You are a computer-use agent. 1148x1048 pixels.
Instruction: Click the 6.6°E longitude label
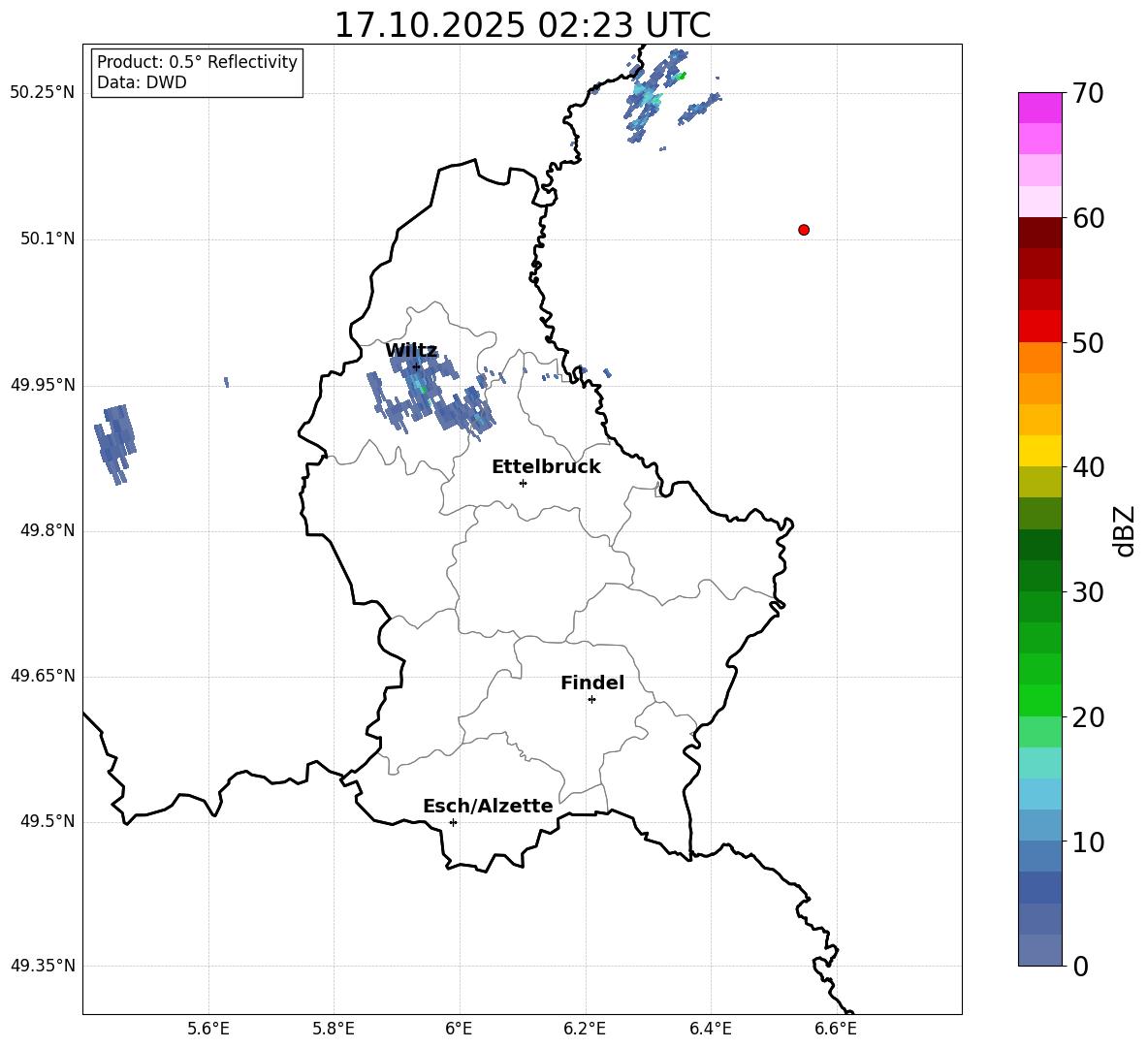point(836,1029)
